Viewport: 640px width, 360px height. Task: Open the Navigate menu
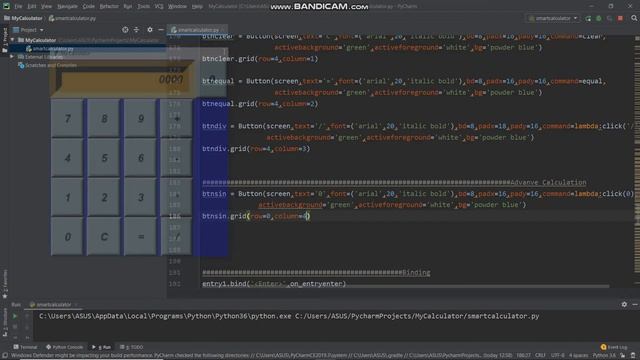(67, 6)
